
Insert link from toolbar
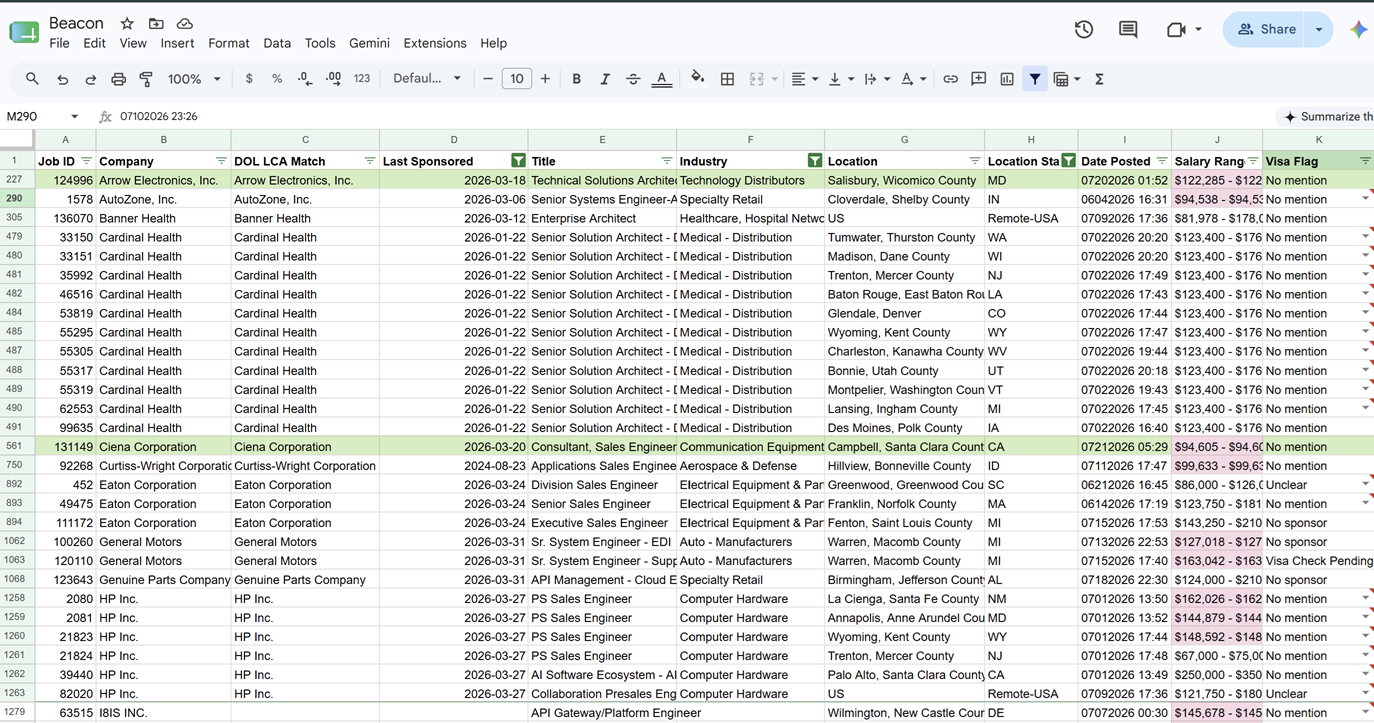click(950, 79)
